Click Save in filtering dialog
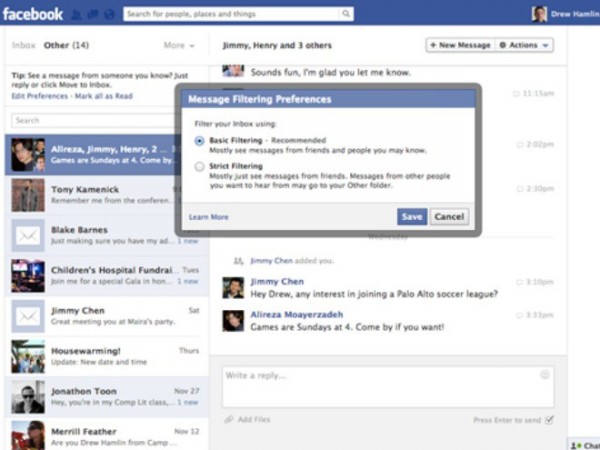Viewport: 600px width, 450px height. [x=412, y=217]
